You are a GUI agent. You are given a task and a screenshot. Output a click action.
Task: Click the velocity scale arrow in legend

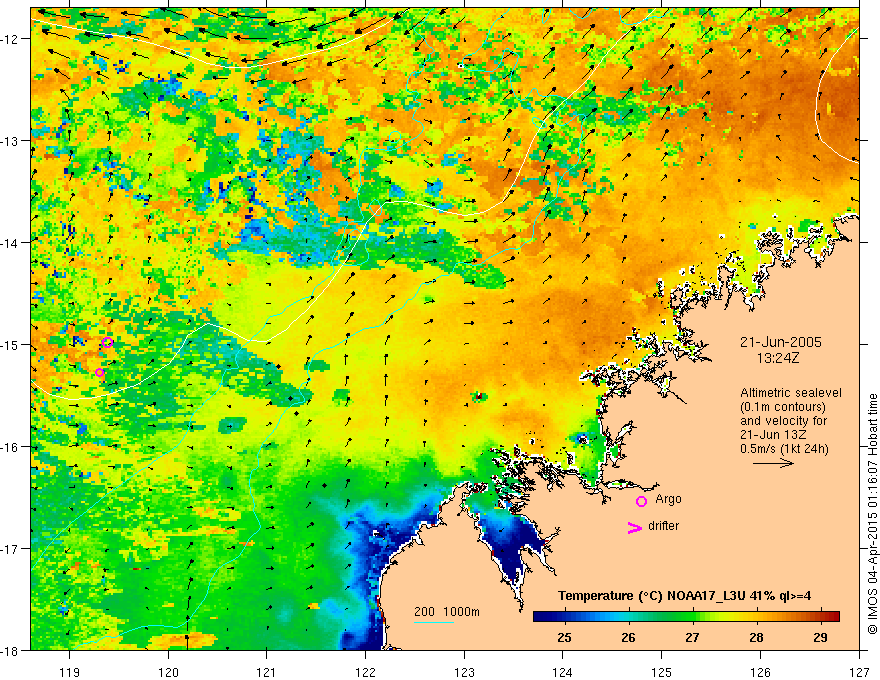click(x=773, y=463)
